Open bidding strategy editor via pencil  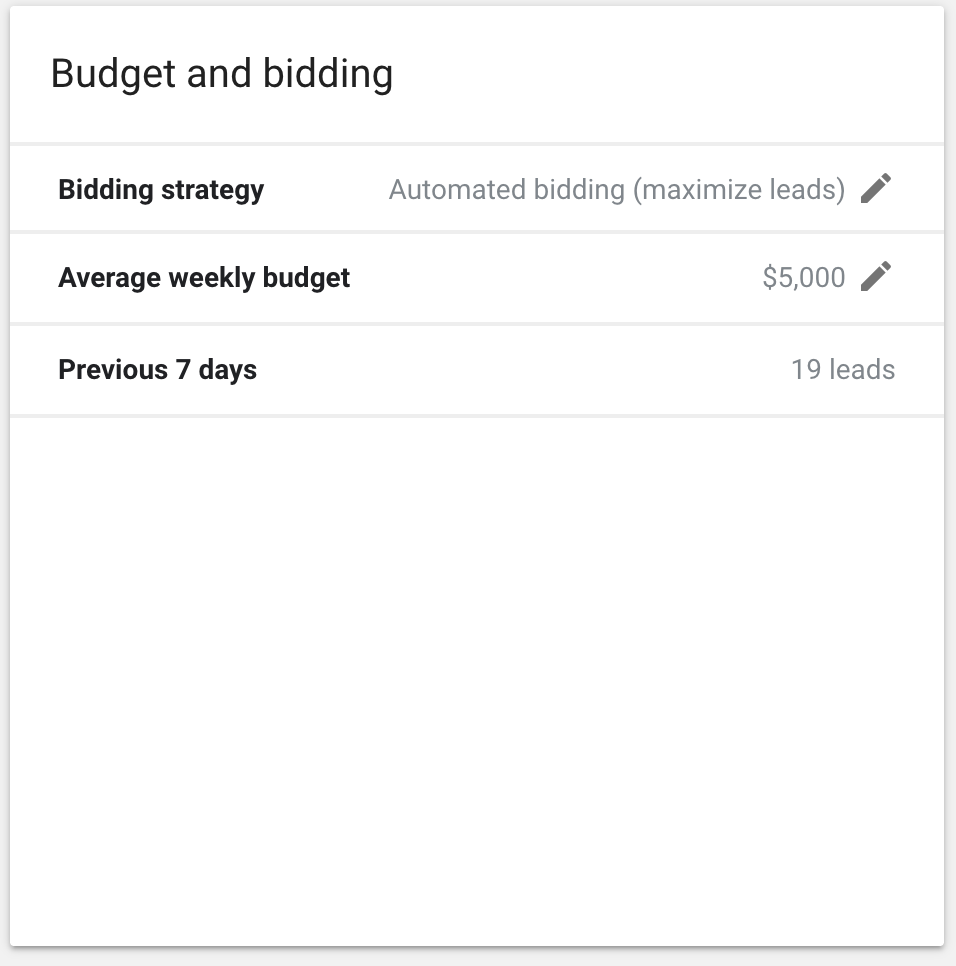tap(875, 188)
